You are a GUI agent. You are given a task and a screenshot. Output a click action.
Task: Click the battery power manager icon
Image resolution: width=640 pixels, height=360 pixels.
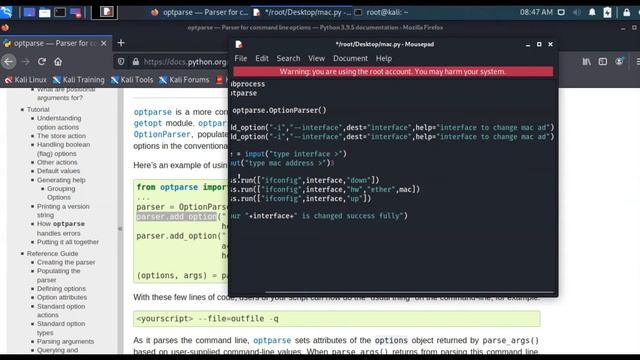point(607,12)
